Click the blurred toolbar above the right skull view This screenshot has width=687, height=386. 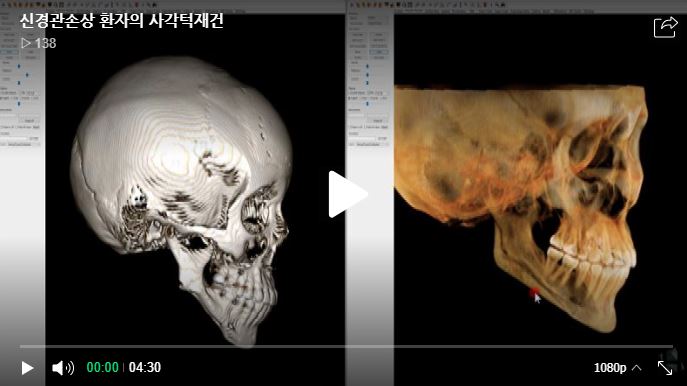click(x=517, y=5)
